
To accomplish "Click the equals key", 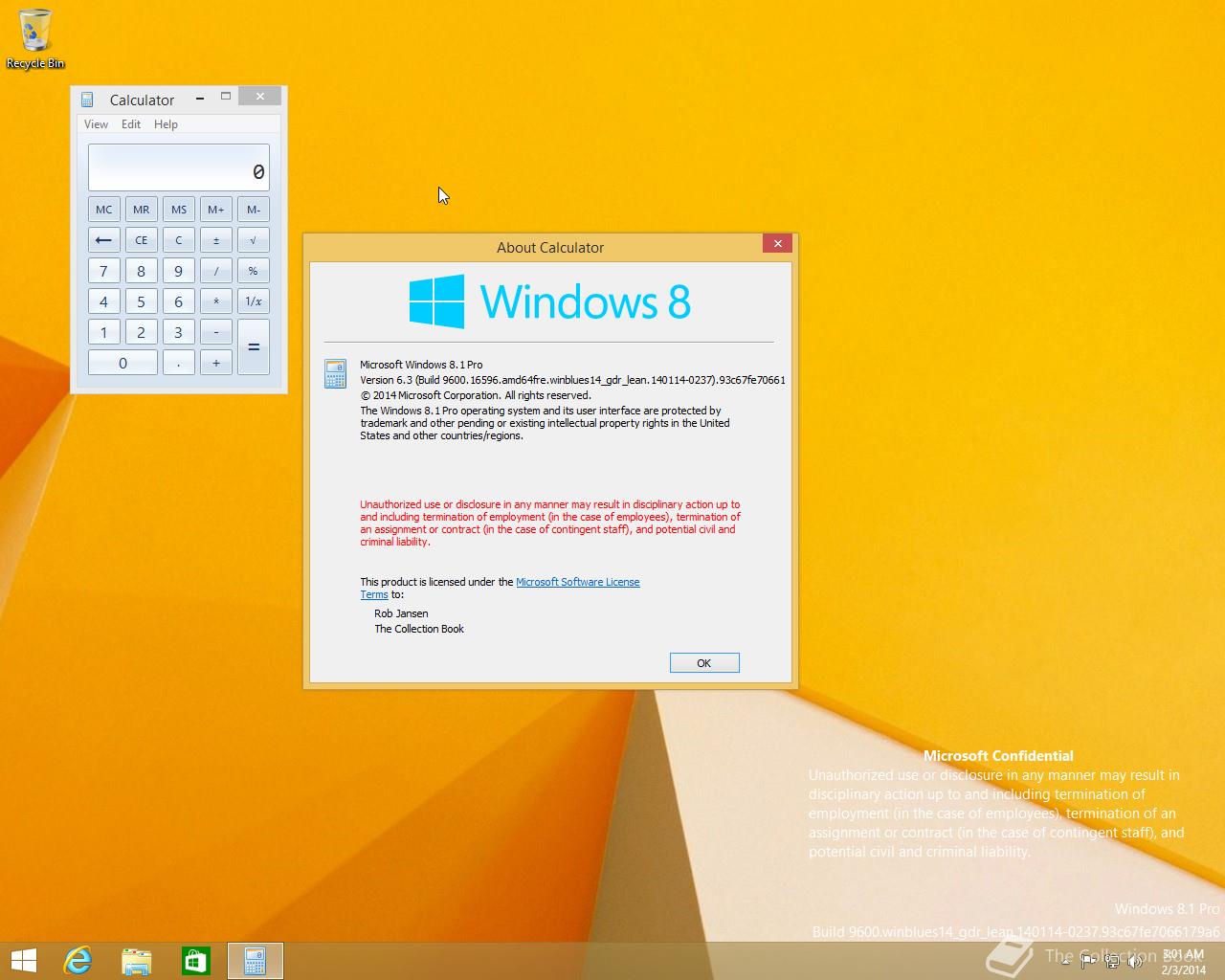I will (254, 347).
